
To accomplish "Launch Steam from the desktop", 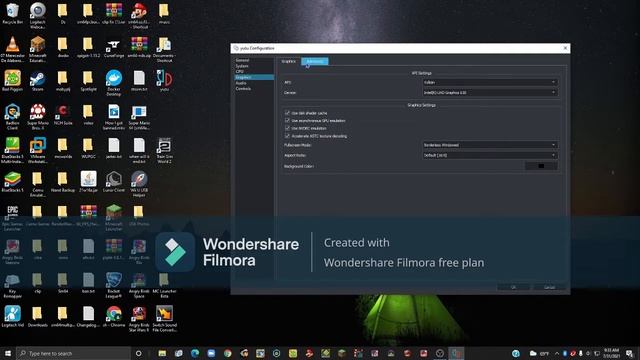I will 38,81.
